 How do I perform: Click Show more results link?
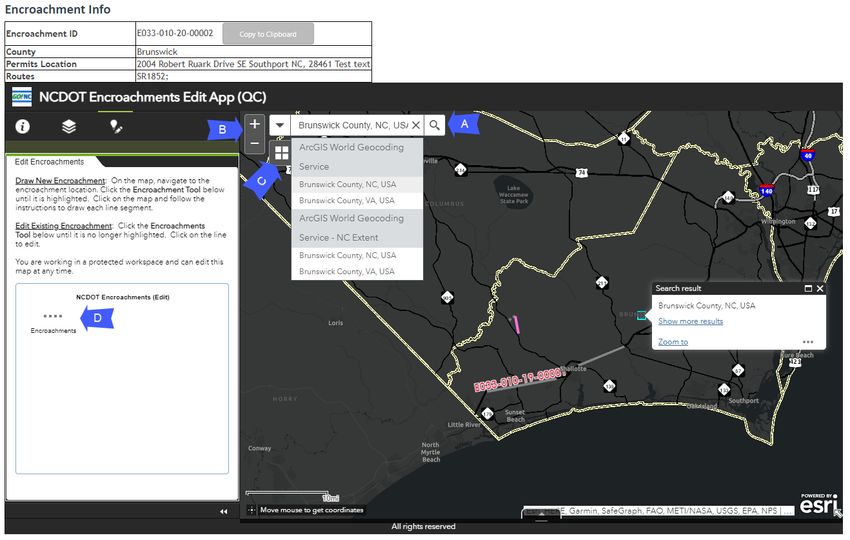coord(690,321)
